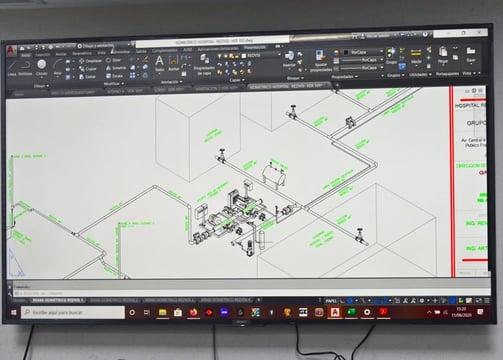
Task: Click the Estirar (stretch) tool
Action: [x=87, y=77]
